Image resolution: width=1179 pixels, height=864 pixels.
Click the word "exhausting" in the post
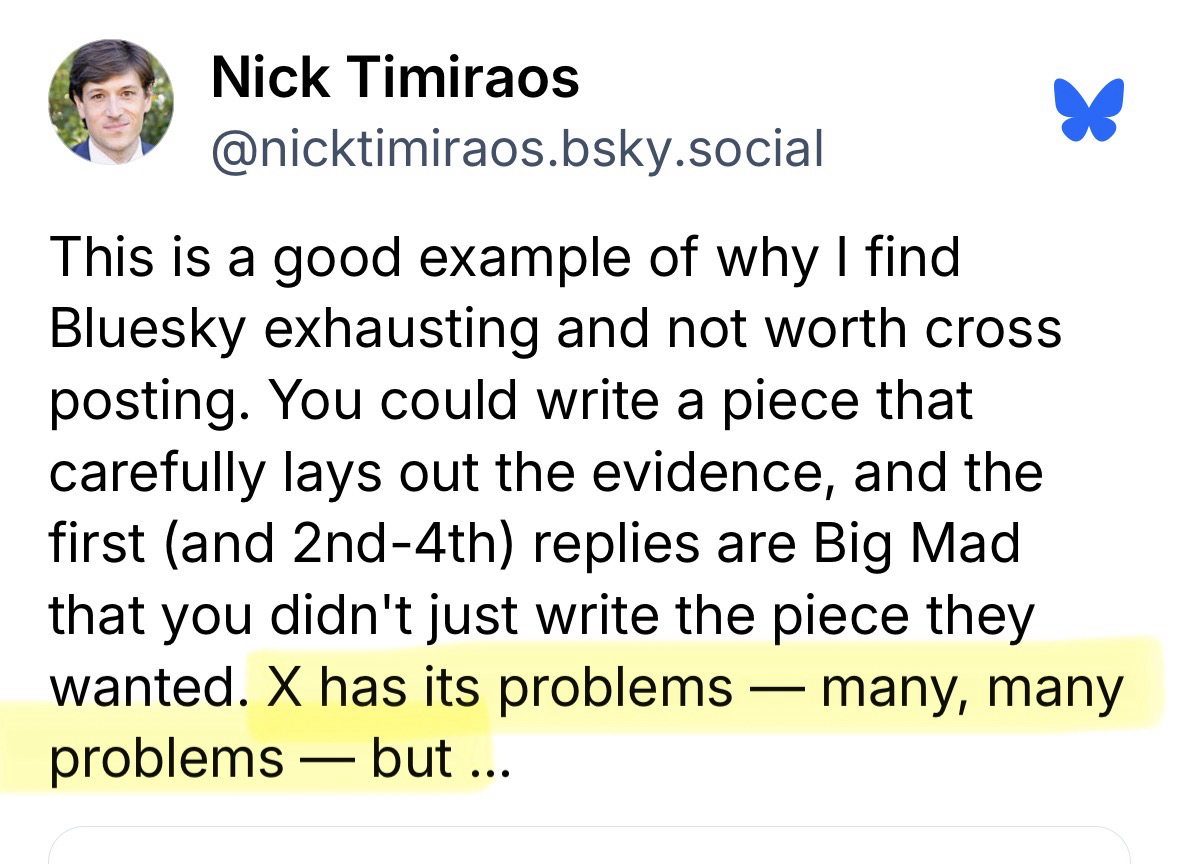click(401, 329)
